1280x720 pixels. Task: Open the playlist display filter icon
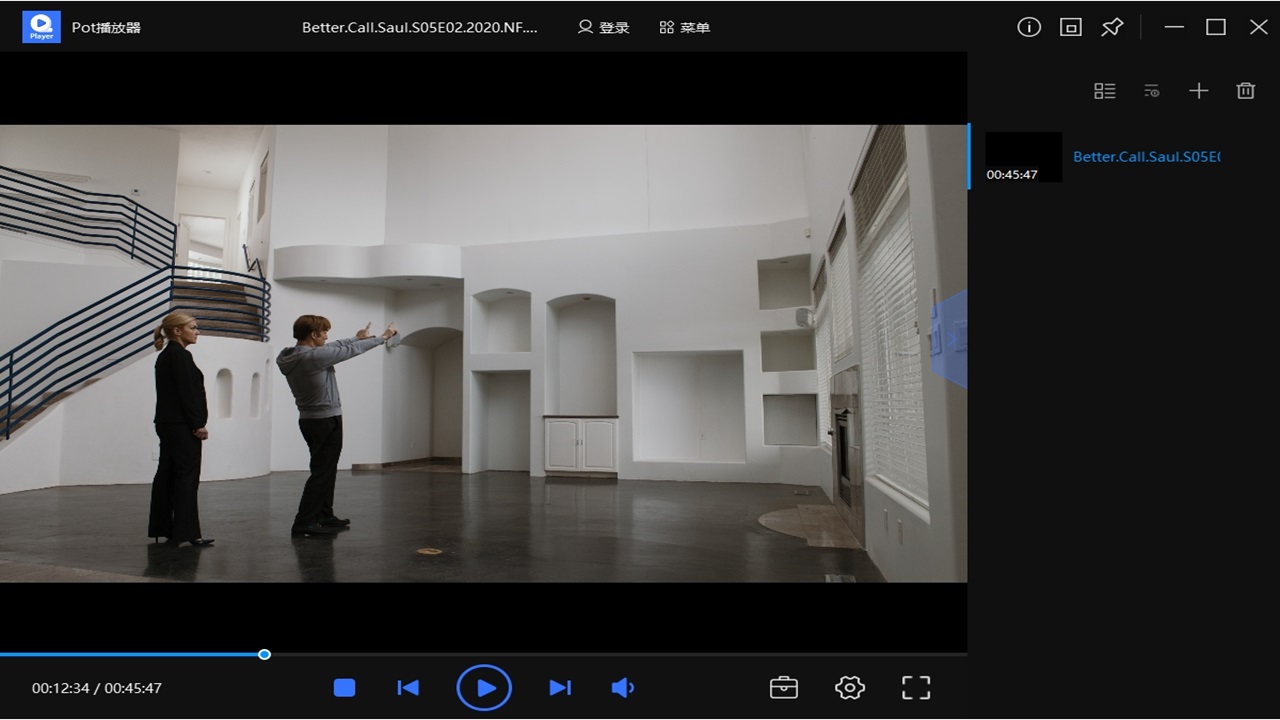click(1152, 91)
